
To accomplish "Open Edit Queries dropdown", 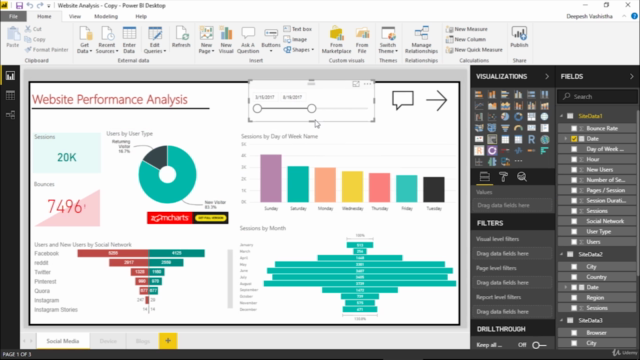I will [x=155, y=40].
